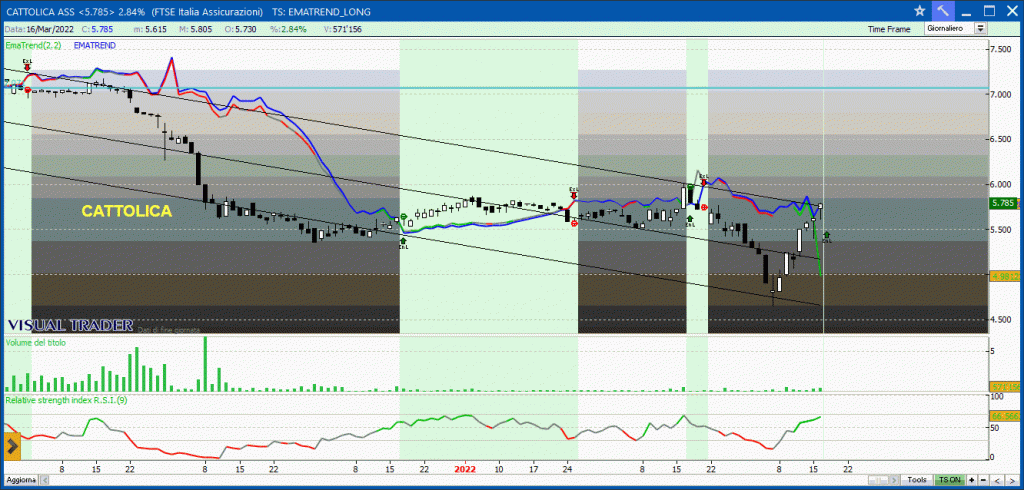This screenshot has width=1024, height=490.
Task: Click the orange chevron expander at left edge
Action: (x=12, y=447)
